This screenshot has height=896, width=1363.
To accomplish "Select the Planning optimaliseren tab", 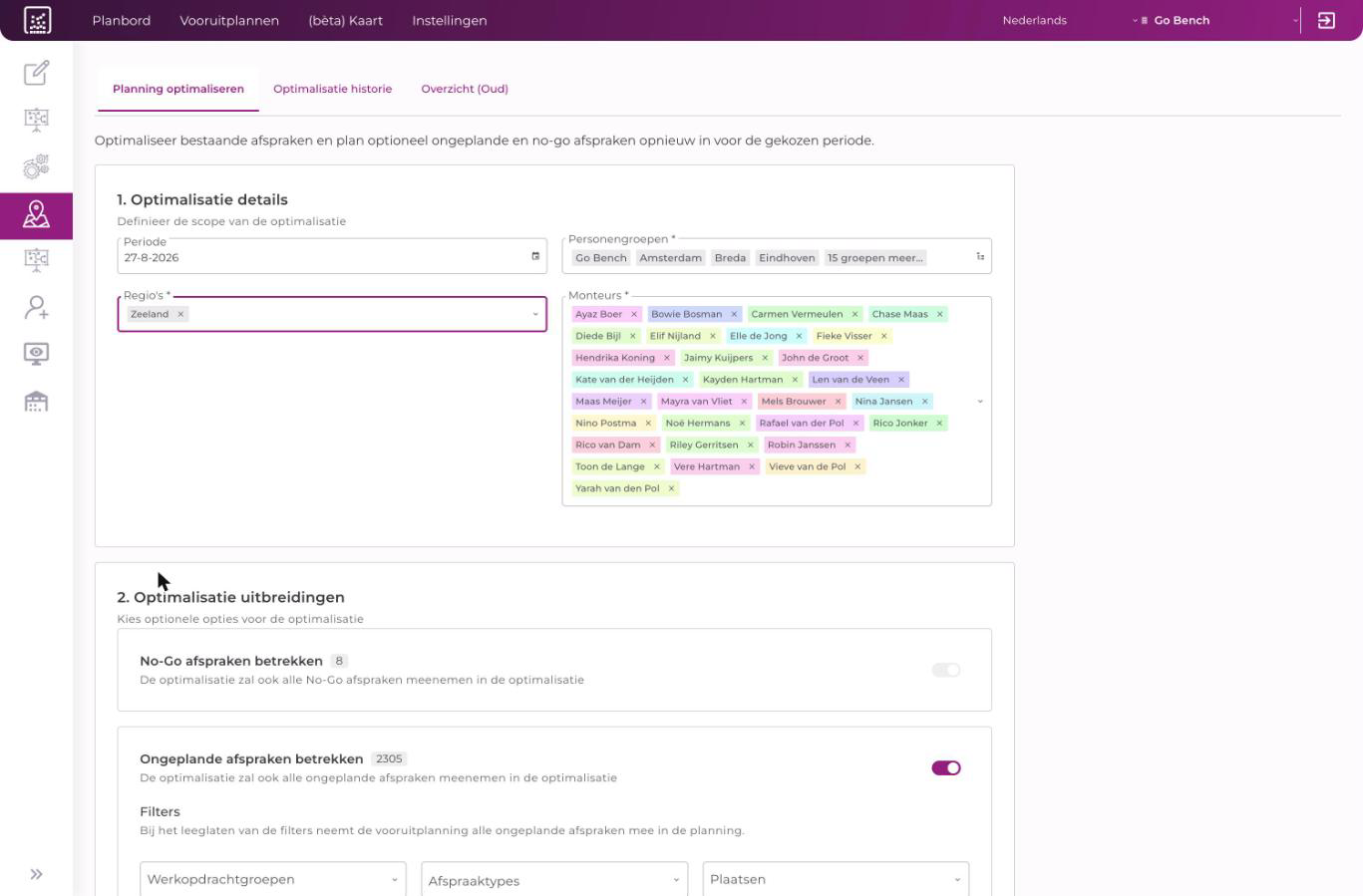I will tap(178, 89).
